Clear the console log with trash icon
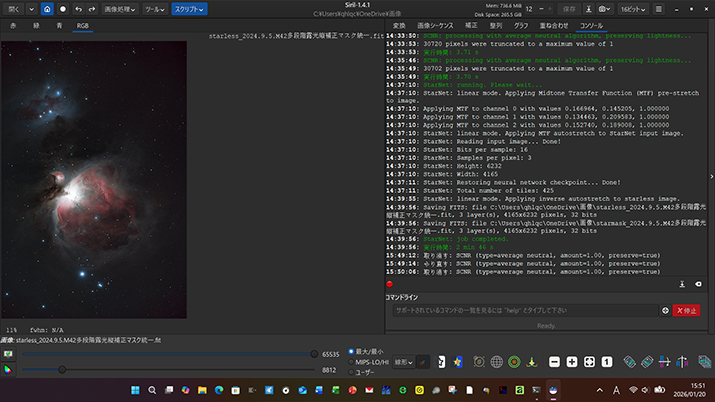The image size is (715, 402). (x=699, y=284)
